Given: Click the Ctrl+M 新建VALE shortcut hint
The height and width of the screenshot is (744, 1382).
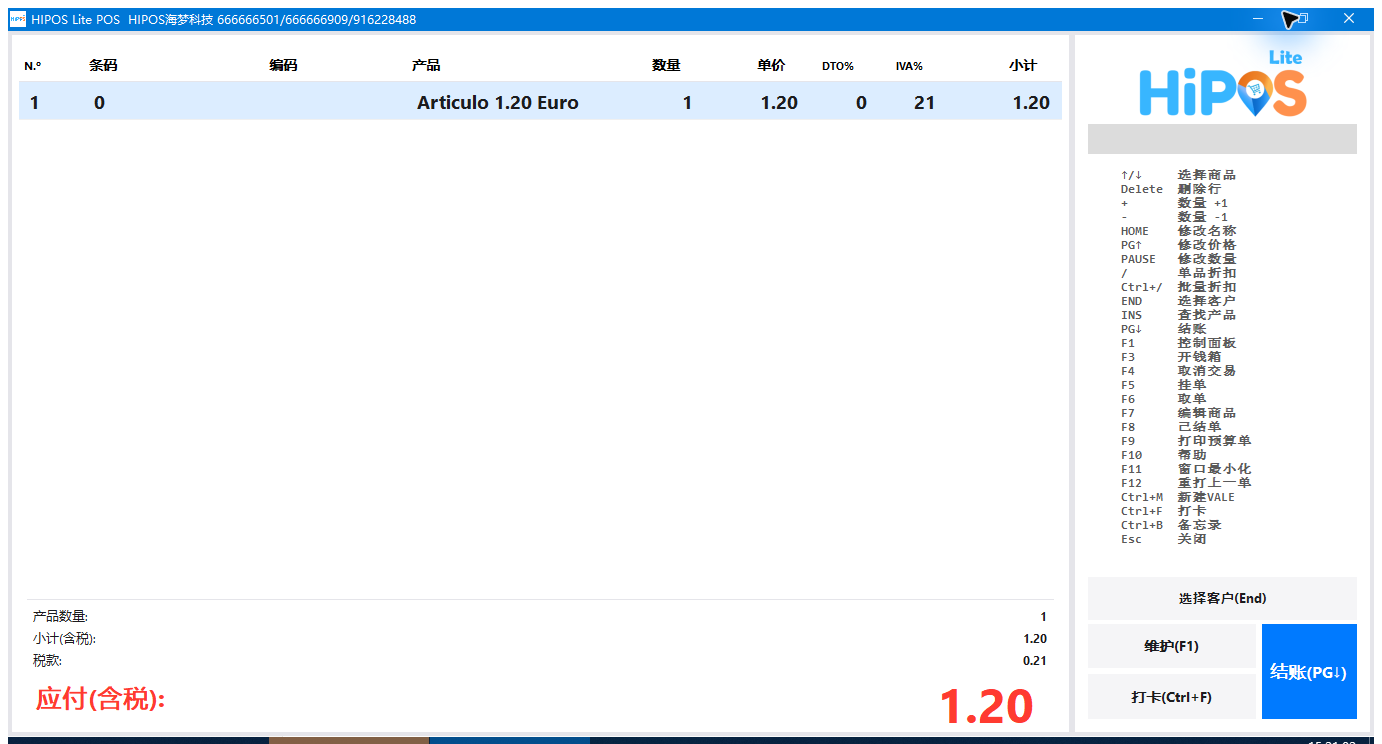Looking at the screenshot, I should coord(1178,497).
